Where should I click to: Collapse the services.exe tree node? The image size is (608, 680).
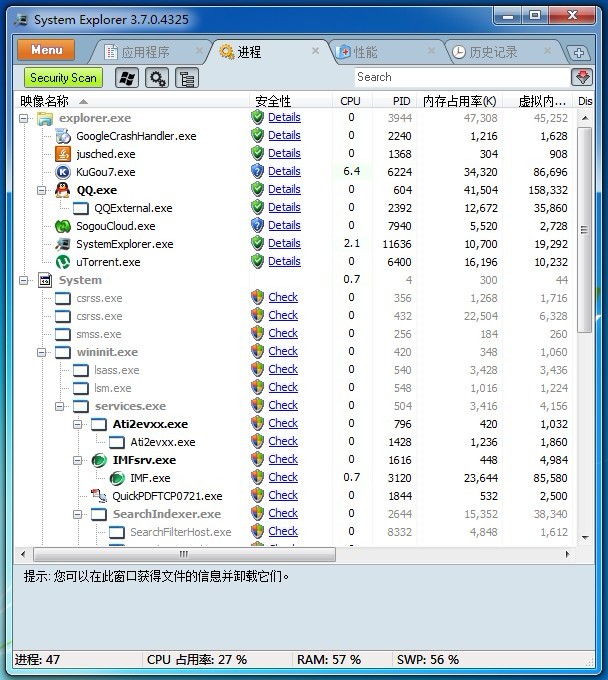click(60, 406)
